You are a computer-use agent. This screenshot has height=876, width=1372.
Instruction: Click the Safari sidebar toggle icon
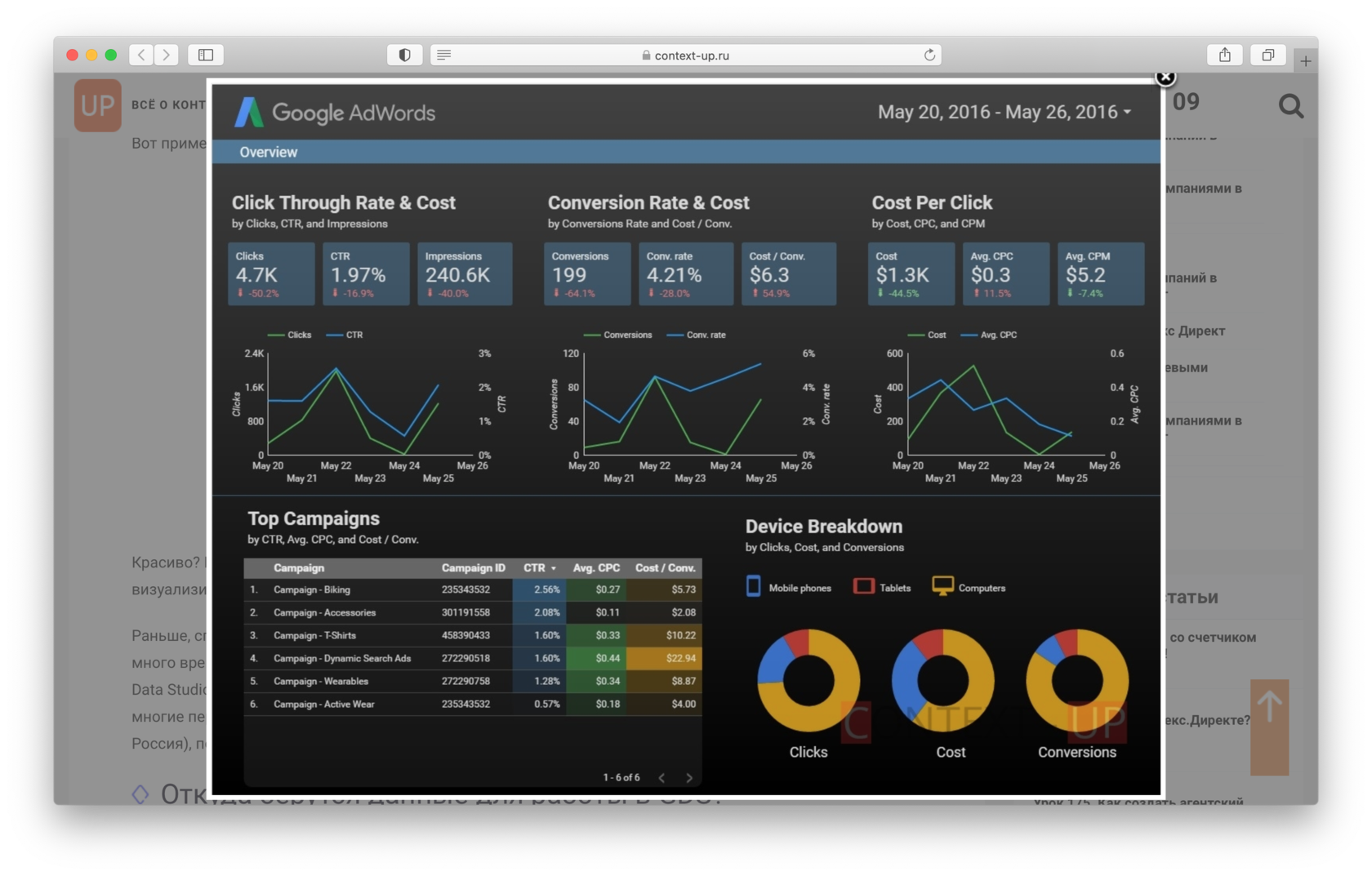point(206,55)
